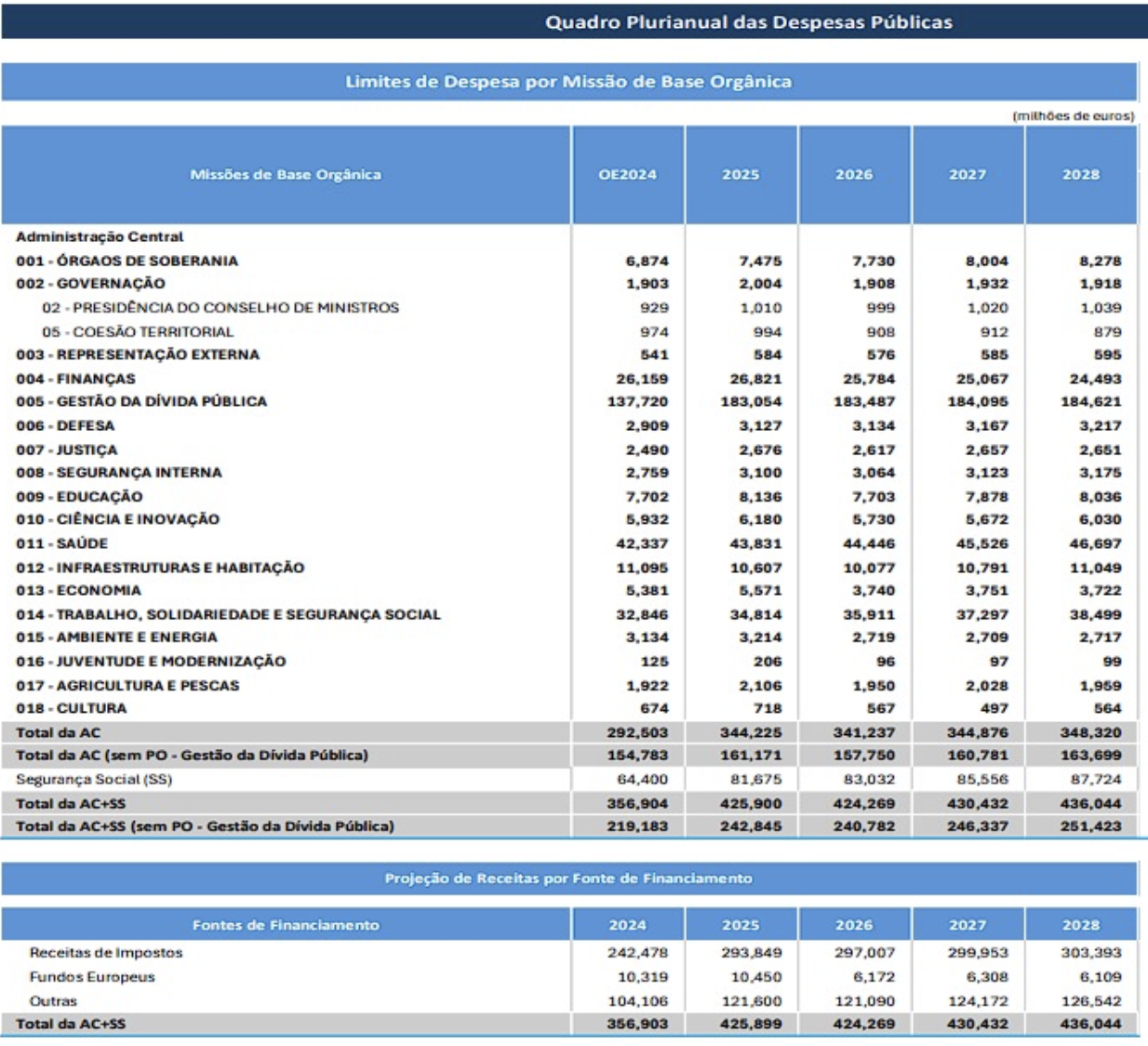Select the '009 - EDUCAÇÃO' row label
This screenshot has width=1148, height=1046.
coord(79,497)
